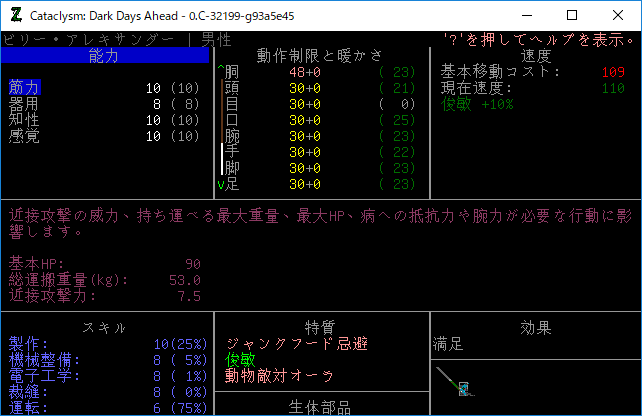Pick the 感覚 stat entry

[x=24, y=136]
